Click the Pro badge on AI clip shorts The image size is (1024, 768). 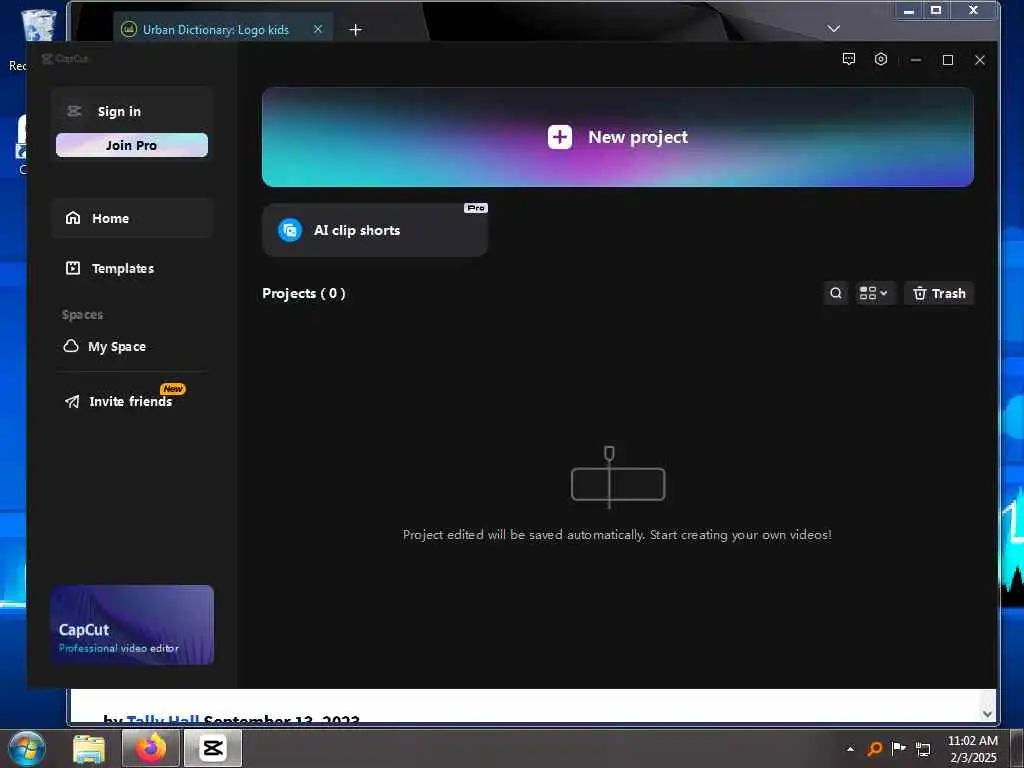pyautogui.click(x=475, y=208)
